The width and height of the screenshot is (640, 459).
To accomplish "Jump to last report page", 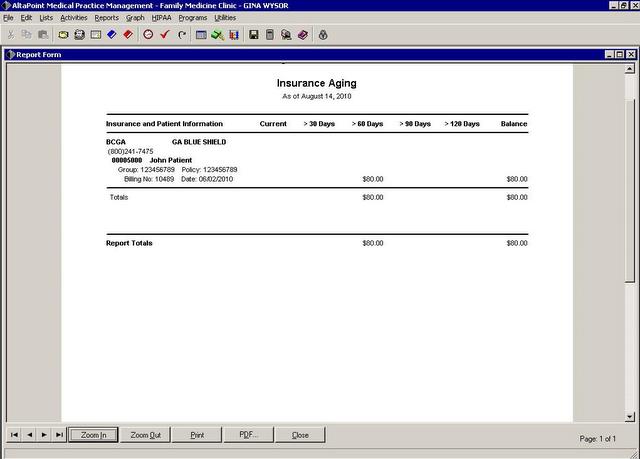I will [59, 435].
